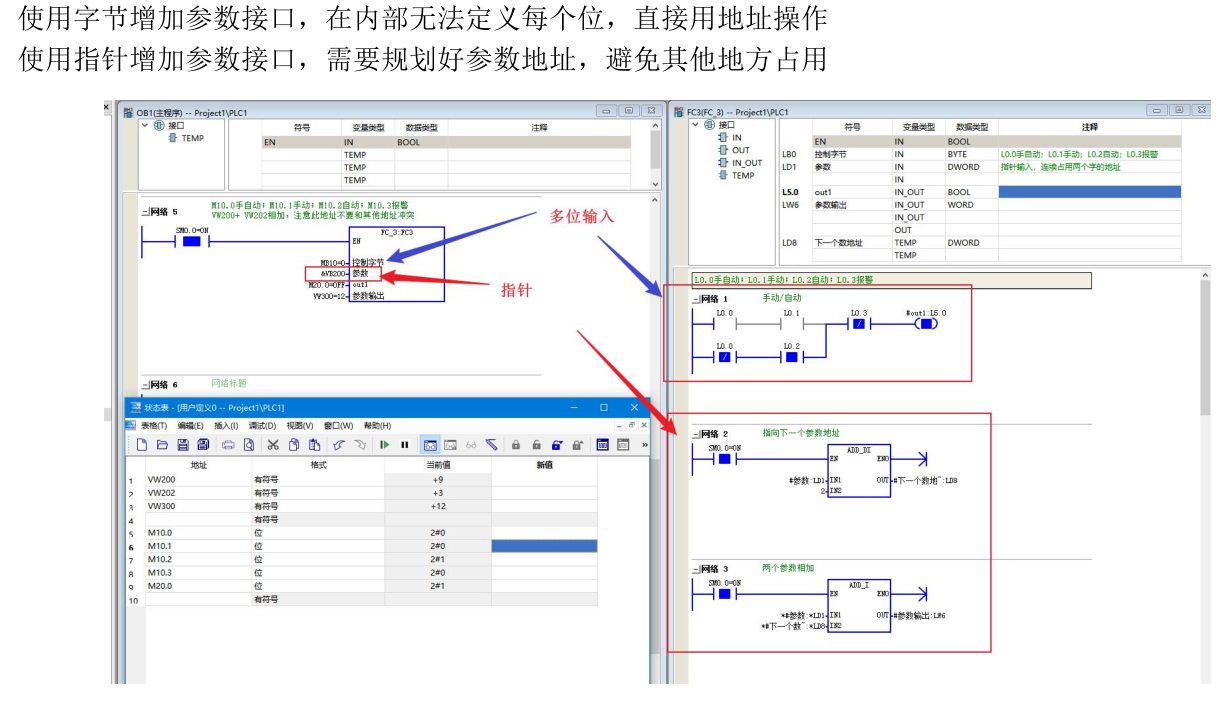Collapse 网络 2 in FC3 window
The image size is (1228, 705).
click(x=695, y=434)
